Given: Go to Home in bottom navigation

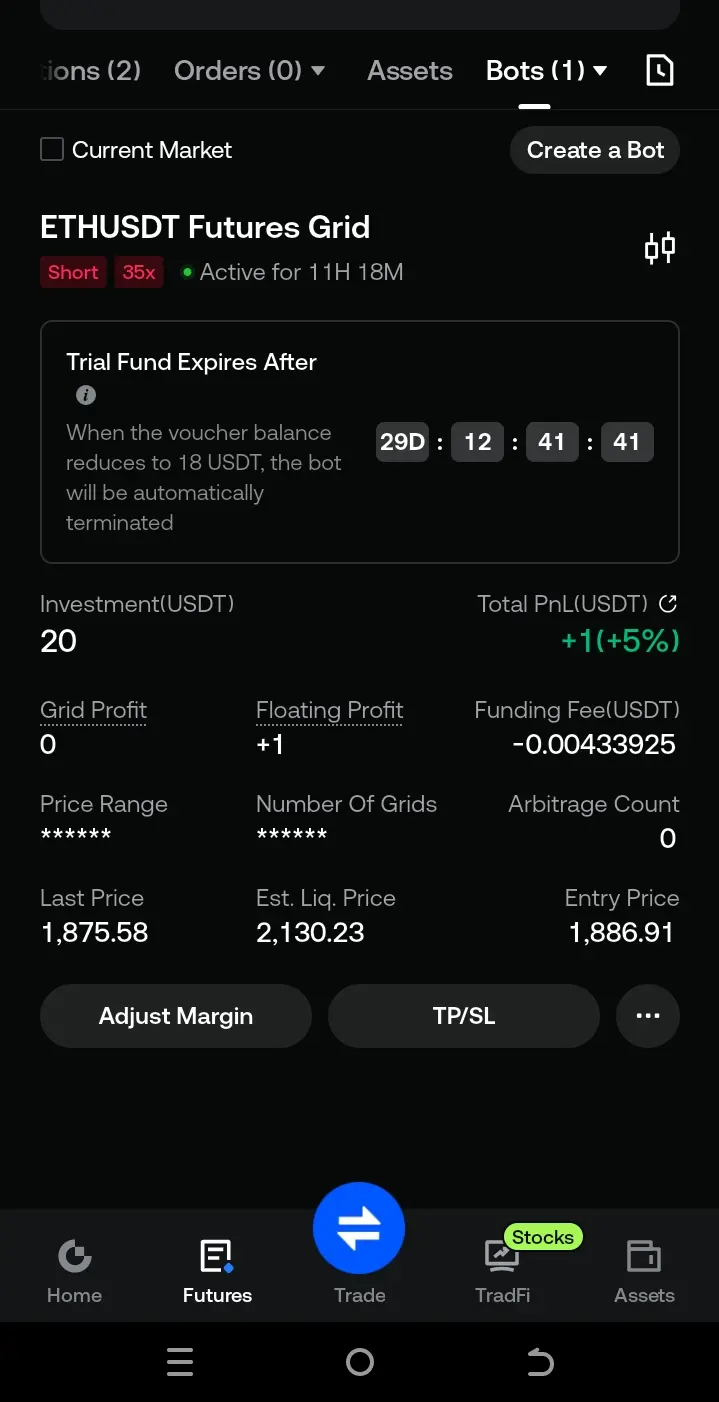Looking at the screenshot, I should [75, 1271].
